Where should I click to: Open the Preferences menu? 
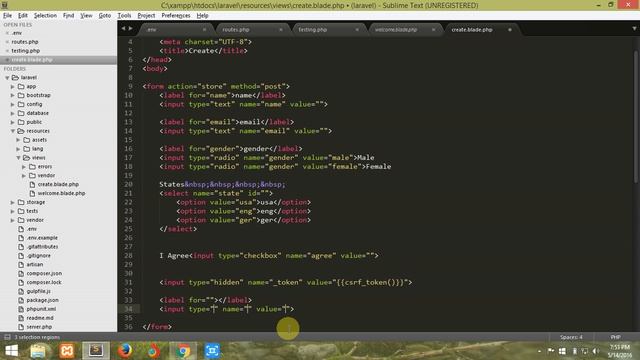tap(176, 16)
